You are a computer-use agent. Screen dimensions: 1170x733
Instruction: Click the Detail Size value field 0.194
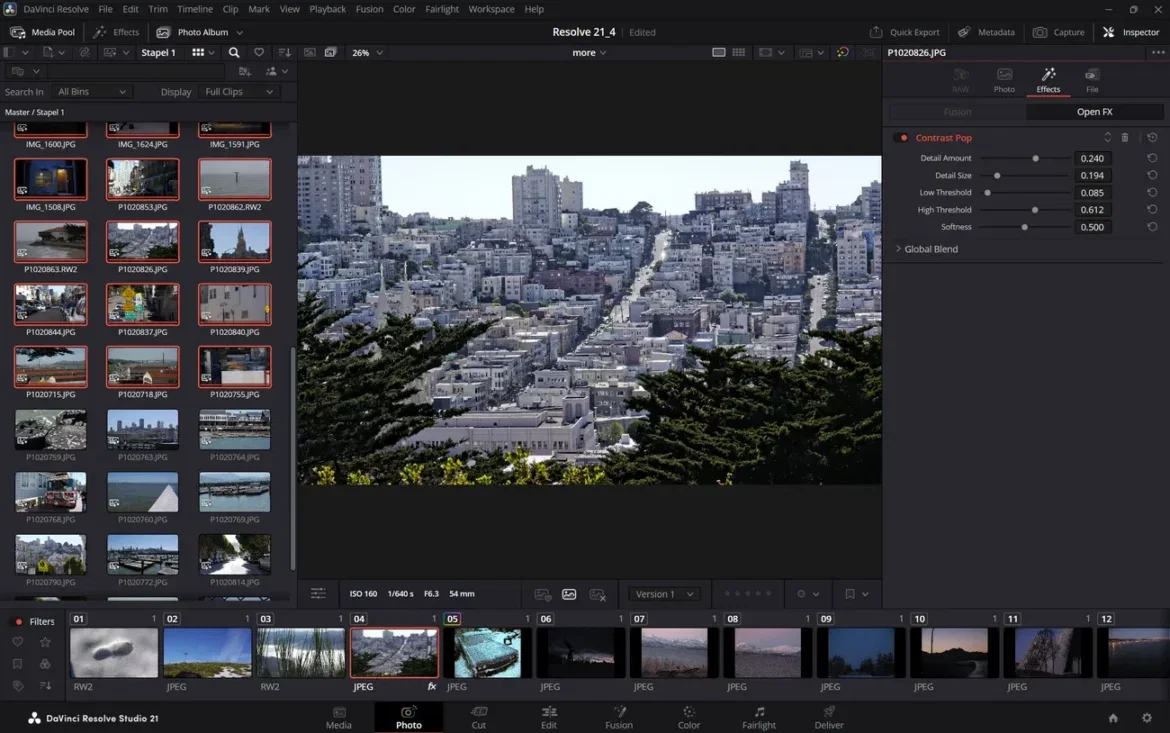coord(1092,175)
